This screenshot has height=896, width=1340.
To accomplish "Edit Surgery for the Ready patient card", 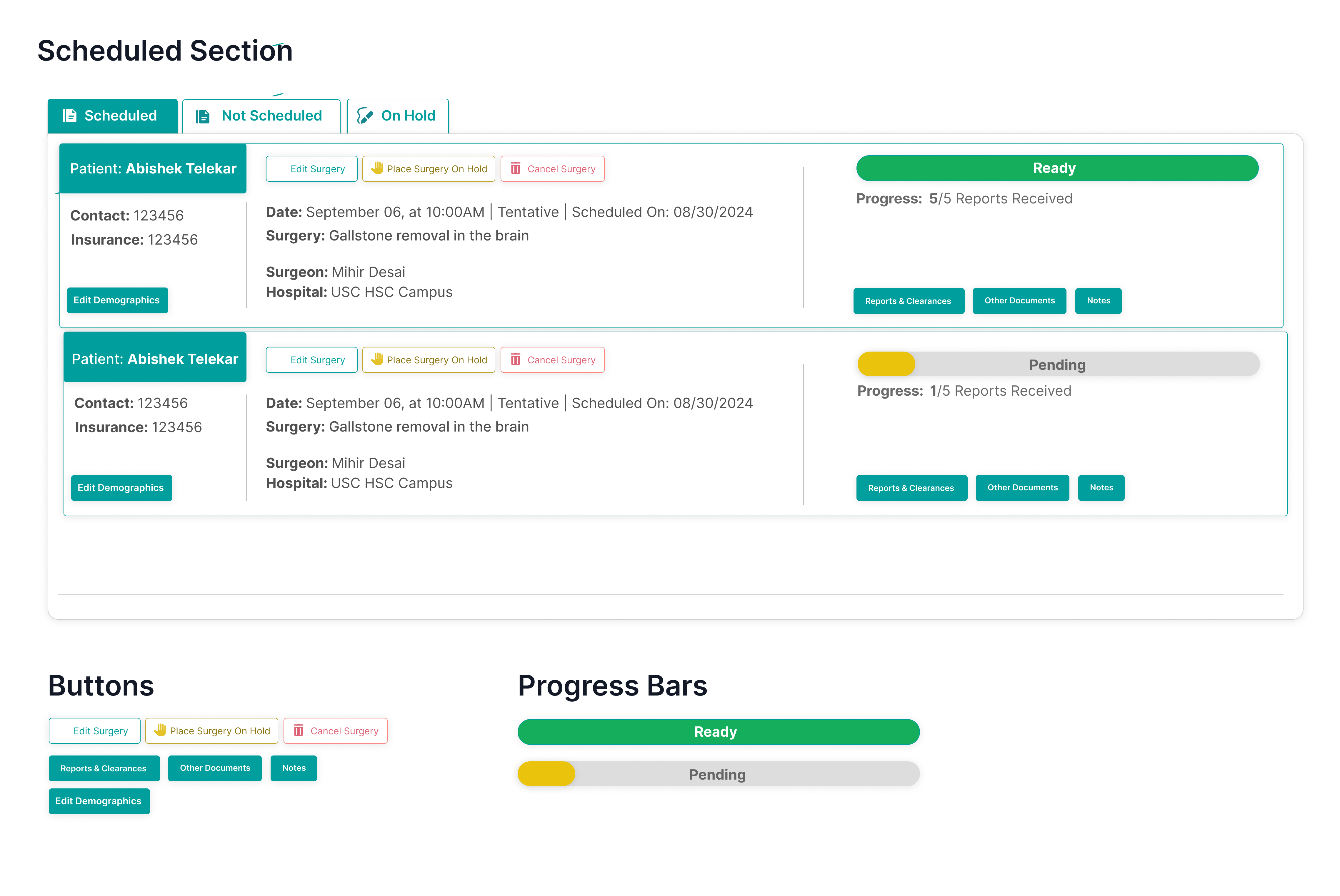I will coord(311,169).
